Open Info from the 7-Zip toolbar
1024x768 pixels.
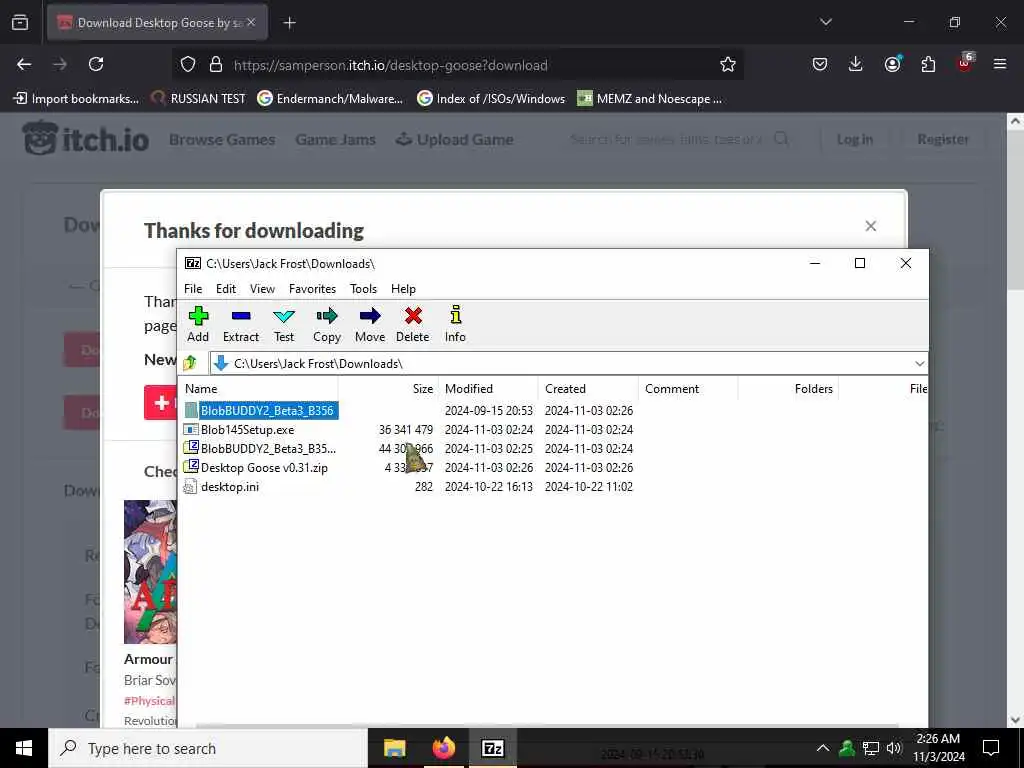click(x=455, y=324)
